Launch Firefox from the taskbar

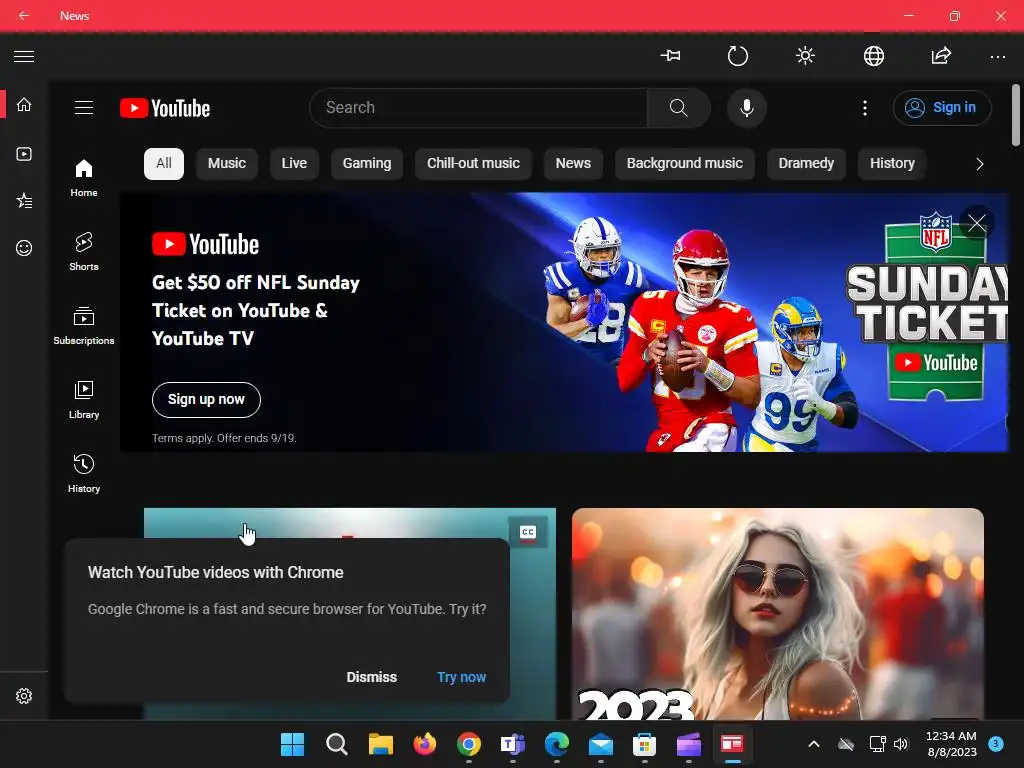pyautogui.click(x=424, y=744)
